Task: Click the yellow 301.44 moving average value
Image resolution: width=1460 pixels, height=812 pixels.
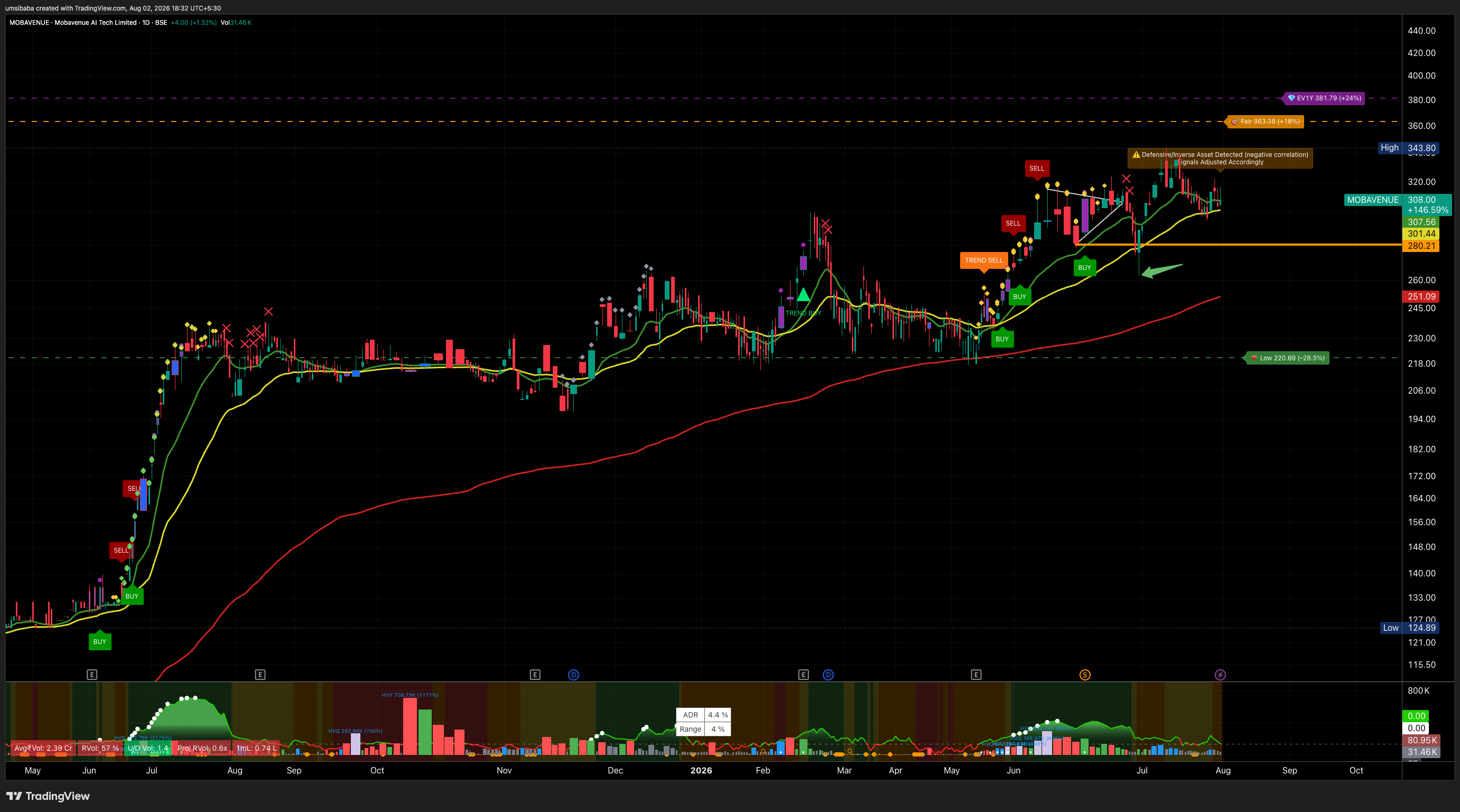Action: [x=1421, y=234]
